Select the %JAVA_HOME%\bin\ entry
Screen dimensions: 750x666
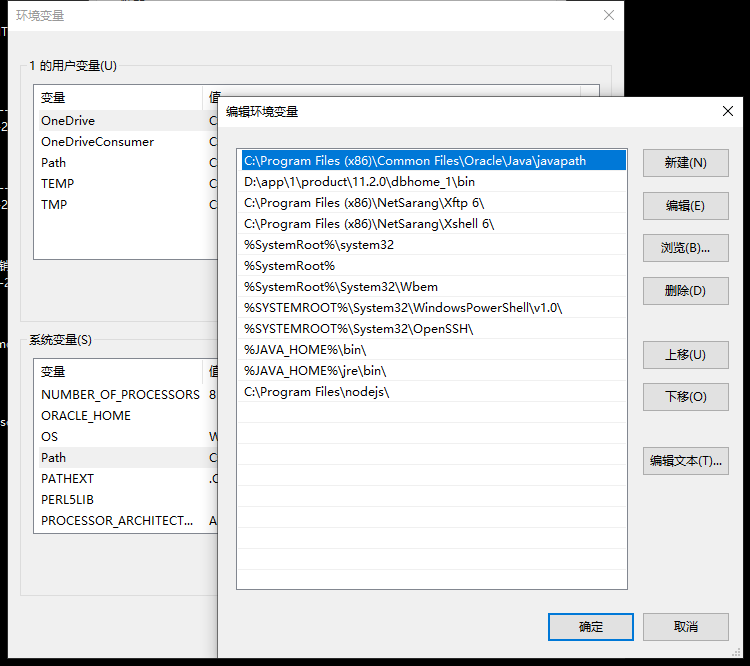point(433,350)
